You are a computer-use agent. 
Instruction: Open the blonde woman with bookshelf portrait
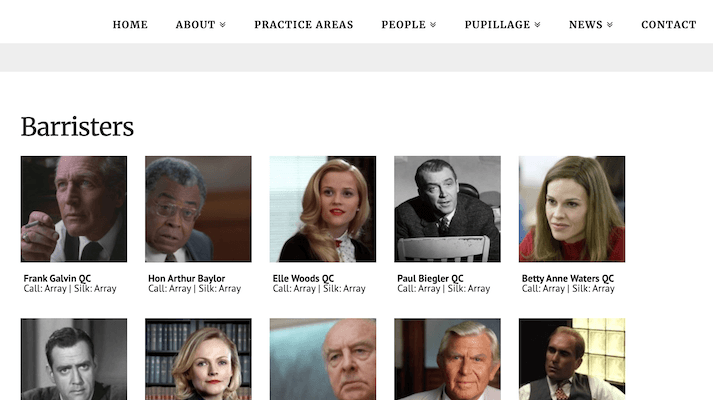tap(198, 359)
